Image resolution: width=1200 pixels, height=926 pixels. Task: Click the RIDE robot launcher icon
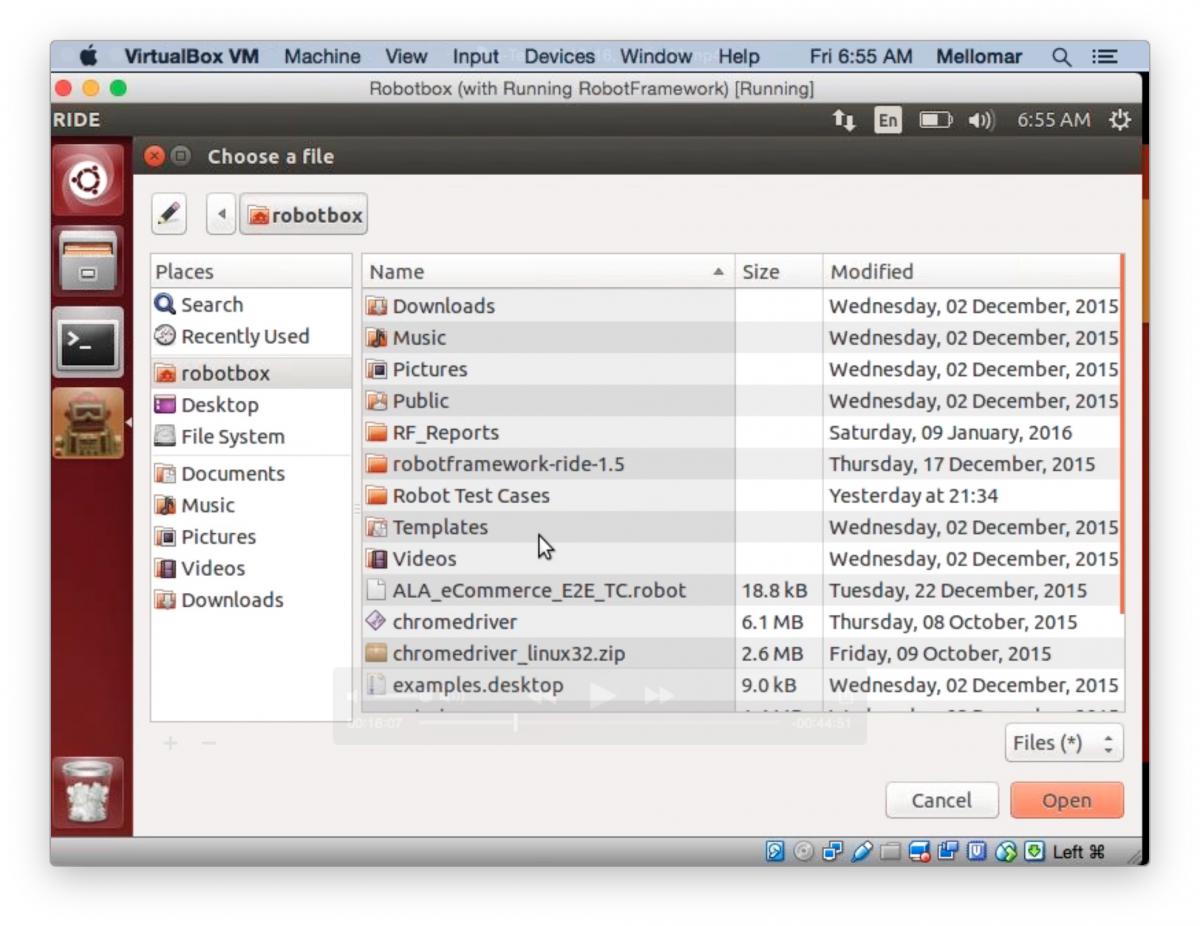(x=89, y=423)
